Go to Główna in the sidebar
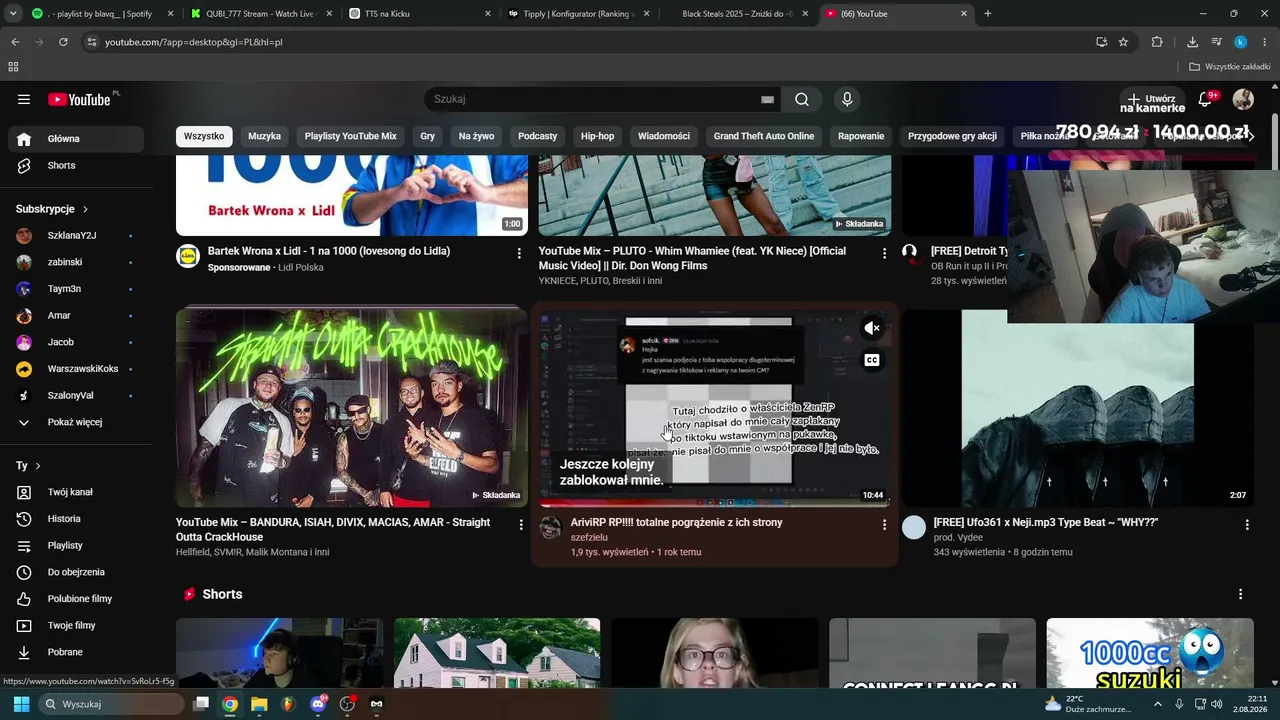This screenshot has width=1280, height=720. click(76, 139)
